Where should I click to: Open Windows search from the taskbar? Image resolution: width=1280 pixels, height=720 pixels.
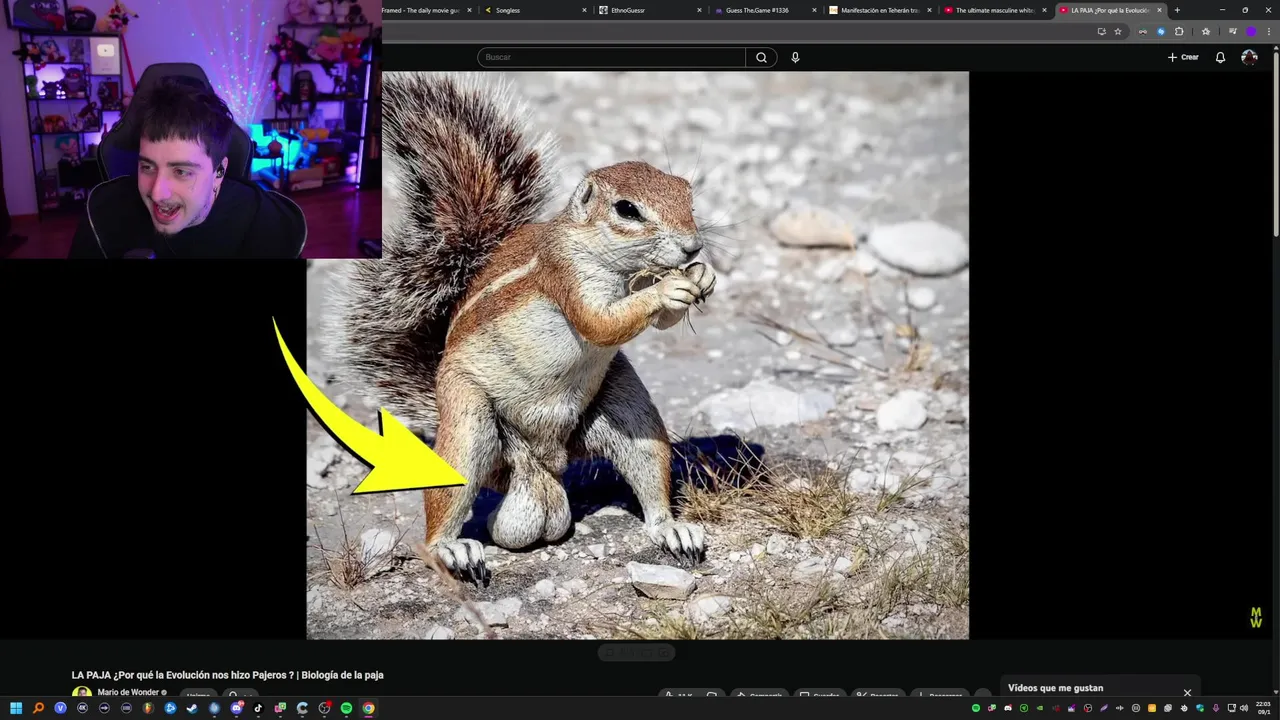click(x=38, y=708)
